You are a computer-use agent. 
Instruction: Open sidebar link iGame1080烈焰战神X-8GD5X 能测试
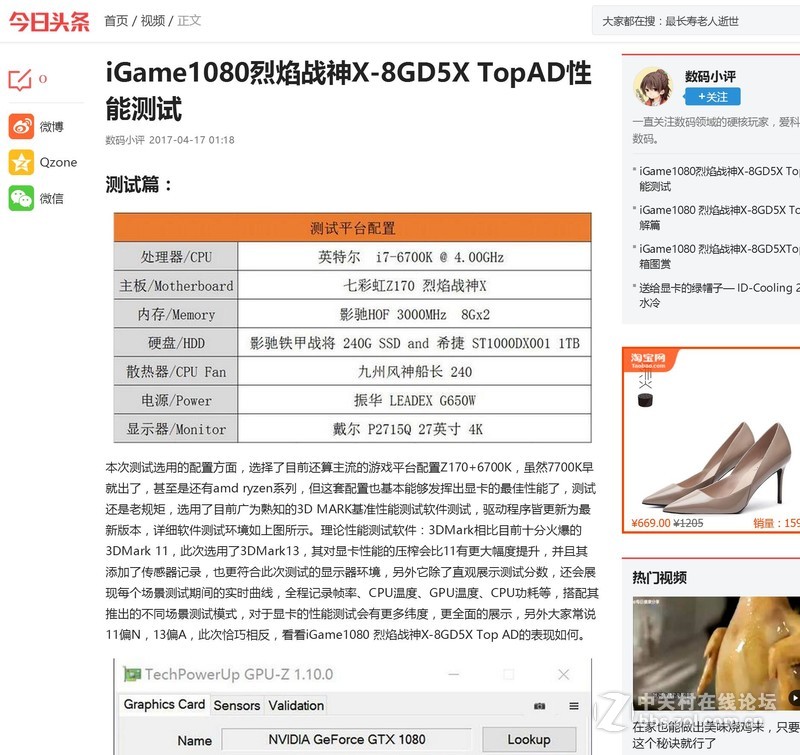(x=719, y=179)
